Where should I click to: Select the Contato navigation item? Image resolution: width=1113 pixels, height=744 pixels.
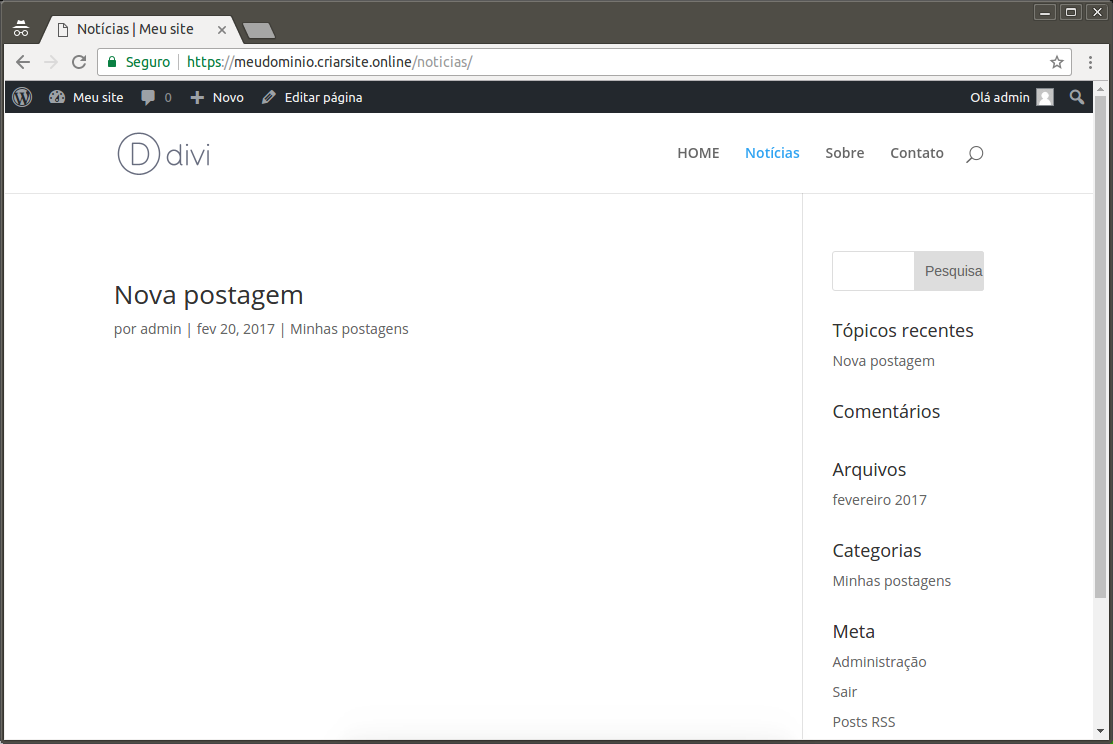916,153
